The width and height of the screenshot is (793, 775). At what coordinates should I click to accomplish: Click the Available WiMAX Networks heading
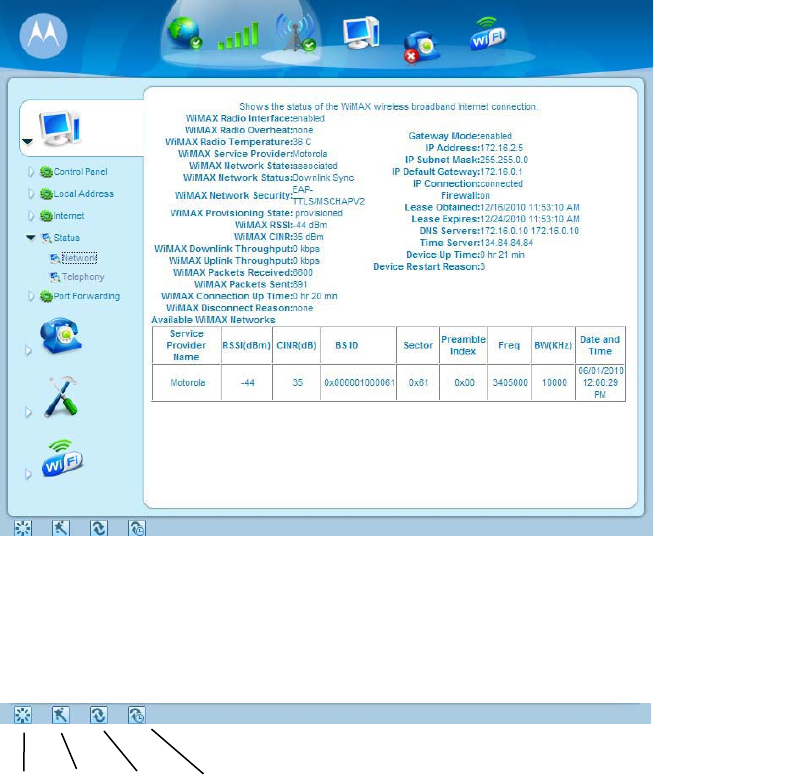tap(213, 320)
